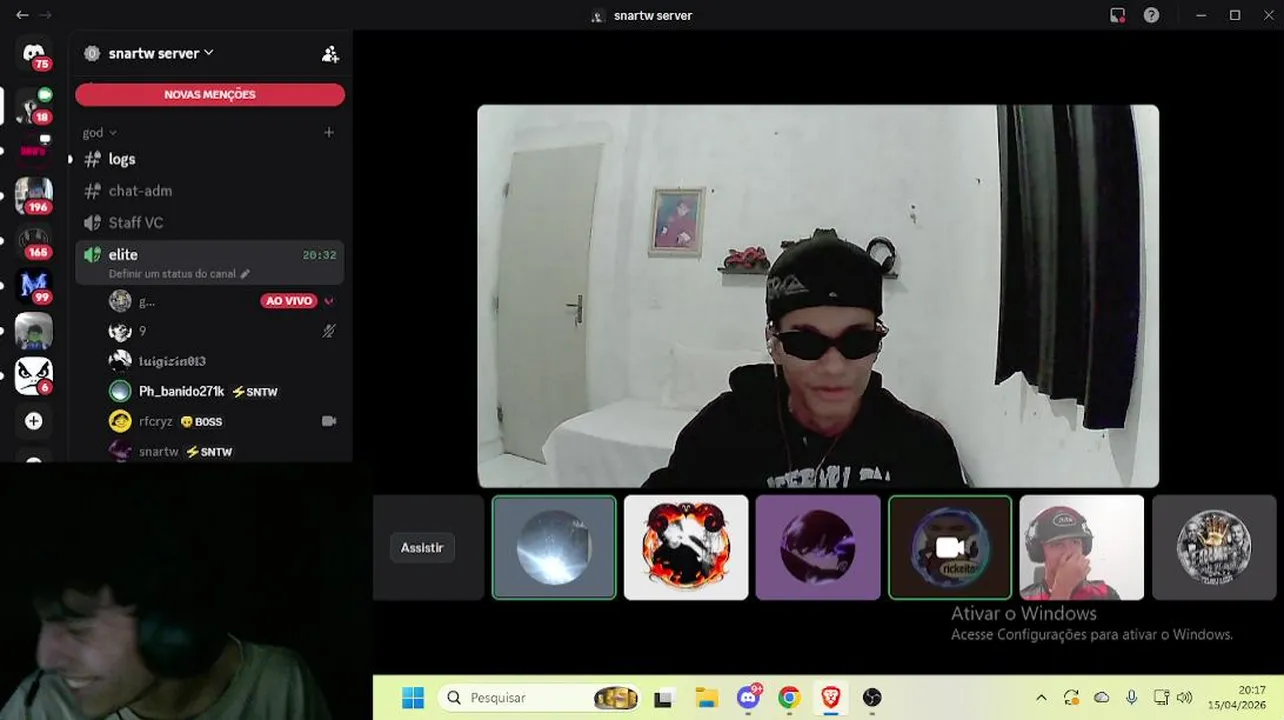Open File Explorer from the taskbar
The image size is (1284, 720).
706,698
